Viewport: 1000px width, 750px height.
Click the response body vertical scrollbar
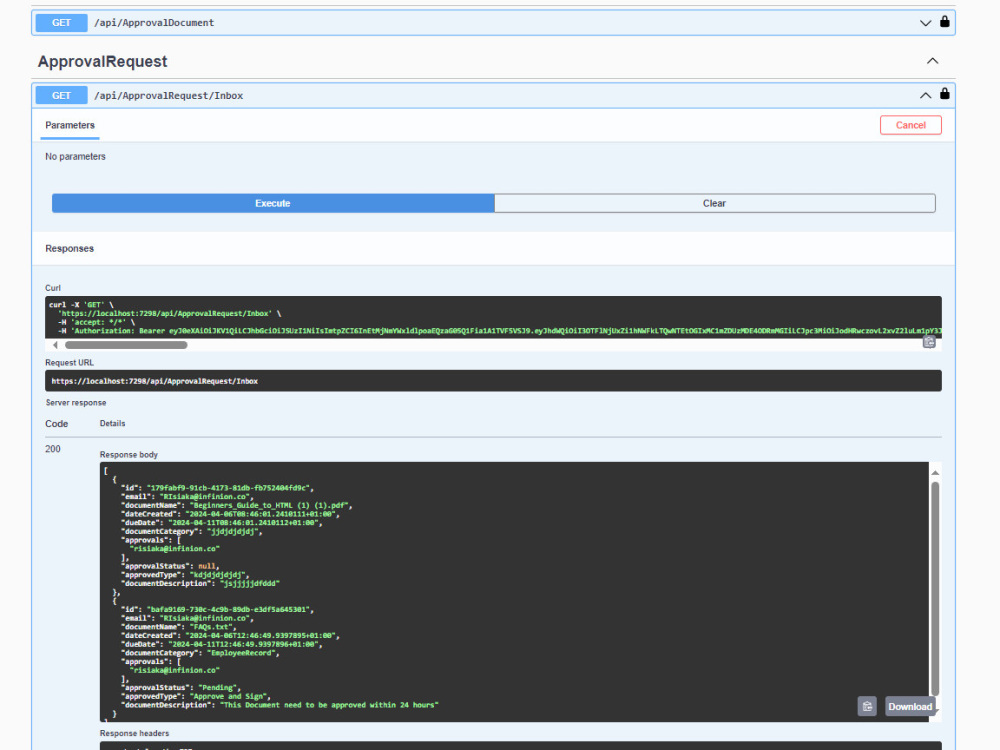click(x=935, y=588)
